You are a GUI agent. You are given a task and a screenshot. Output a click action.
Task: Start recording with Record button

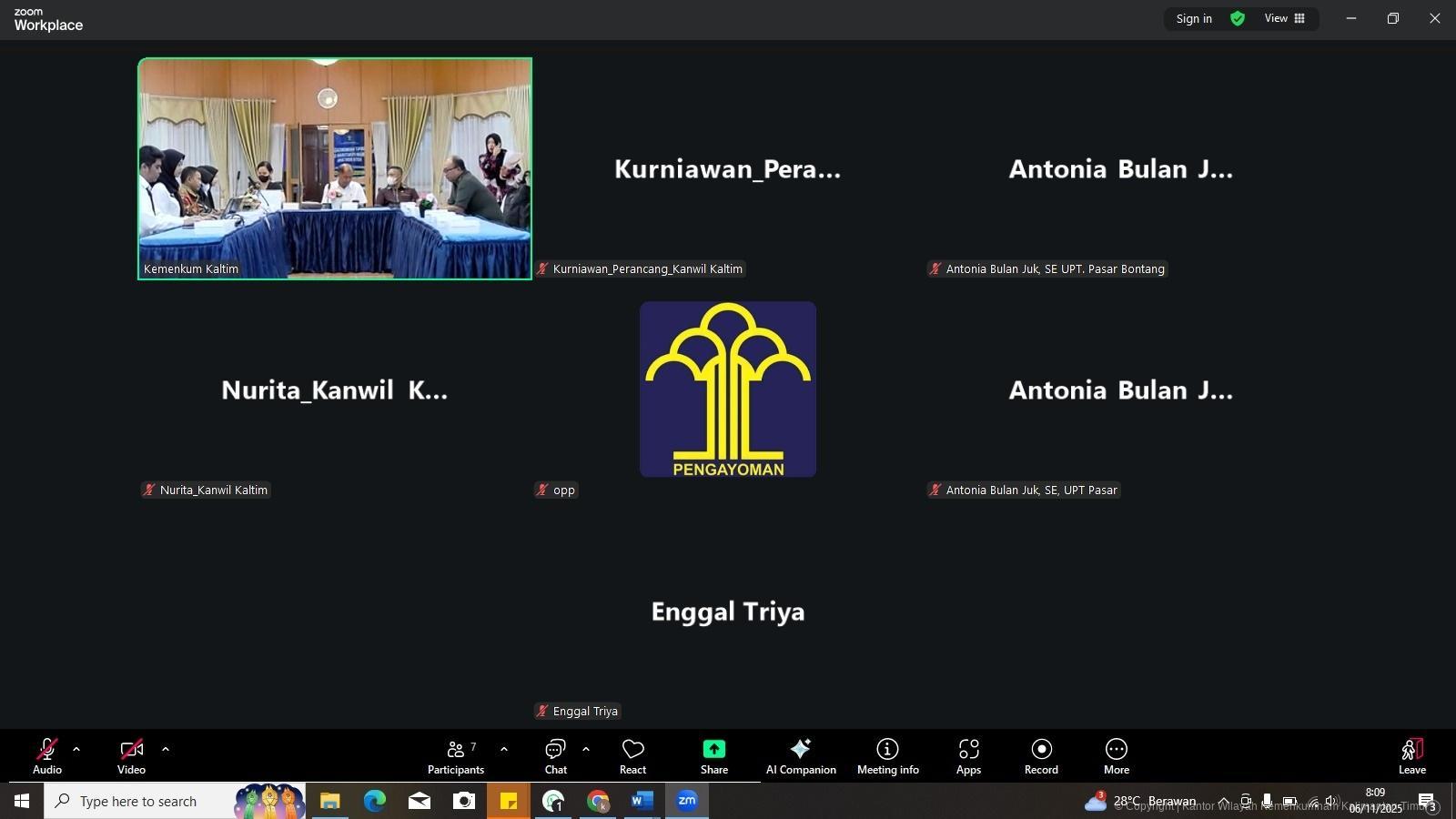1041,755
